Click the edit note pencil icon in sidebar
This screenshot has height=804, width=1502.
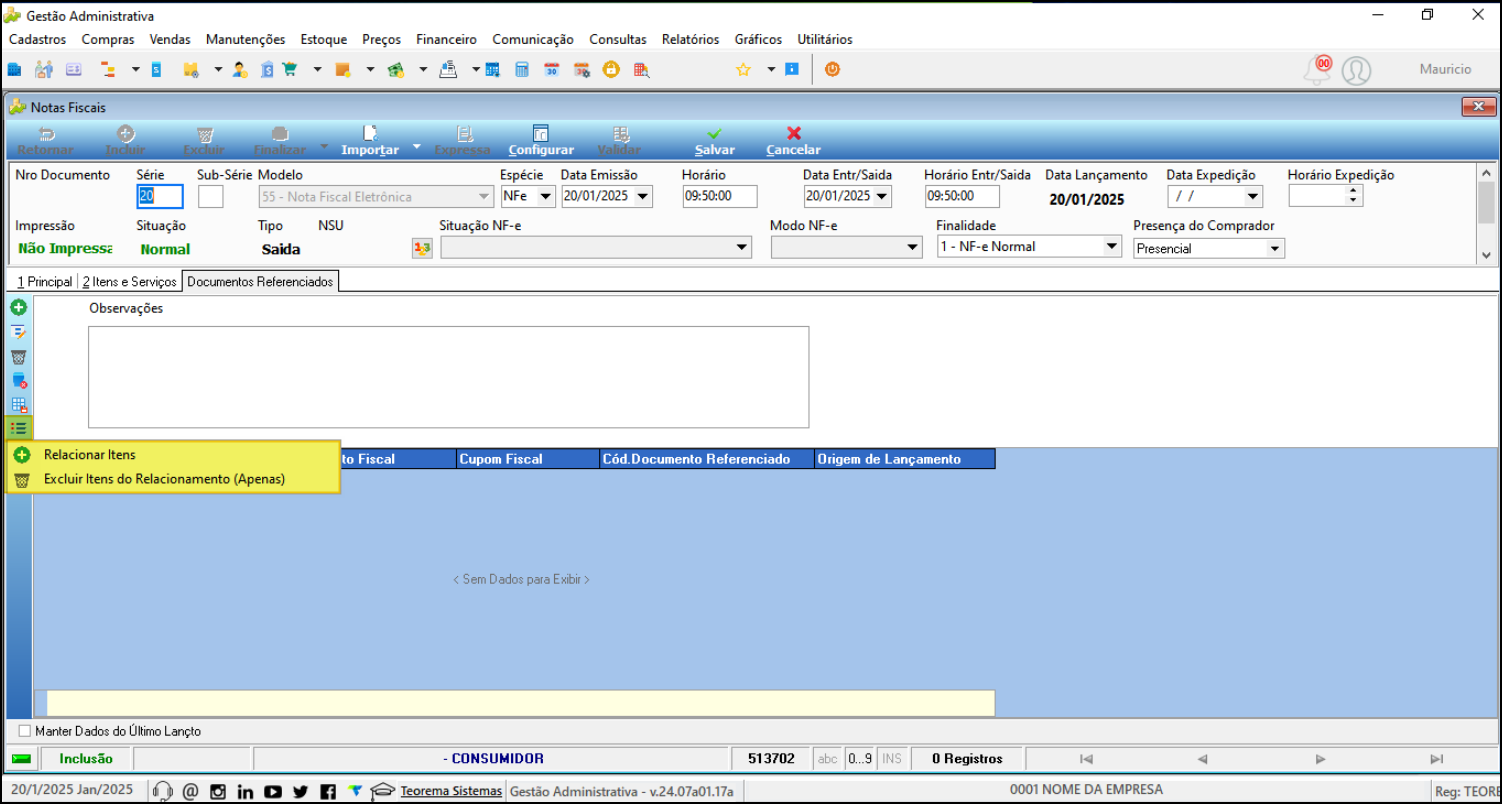point(18,332)
